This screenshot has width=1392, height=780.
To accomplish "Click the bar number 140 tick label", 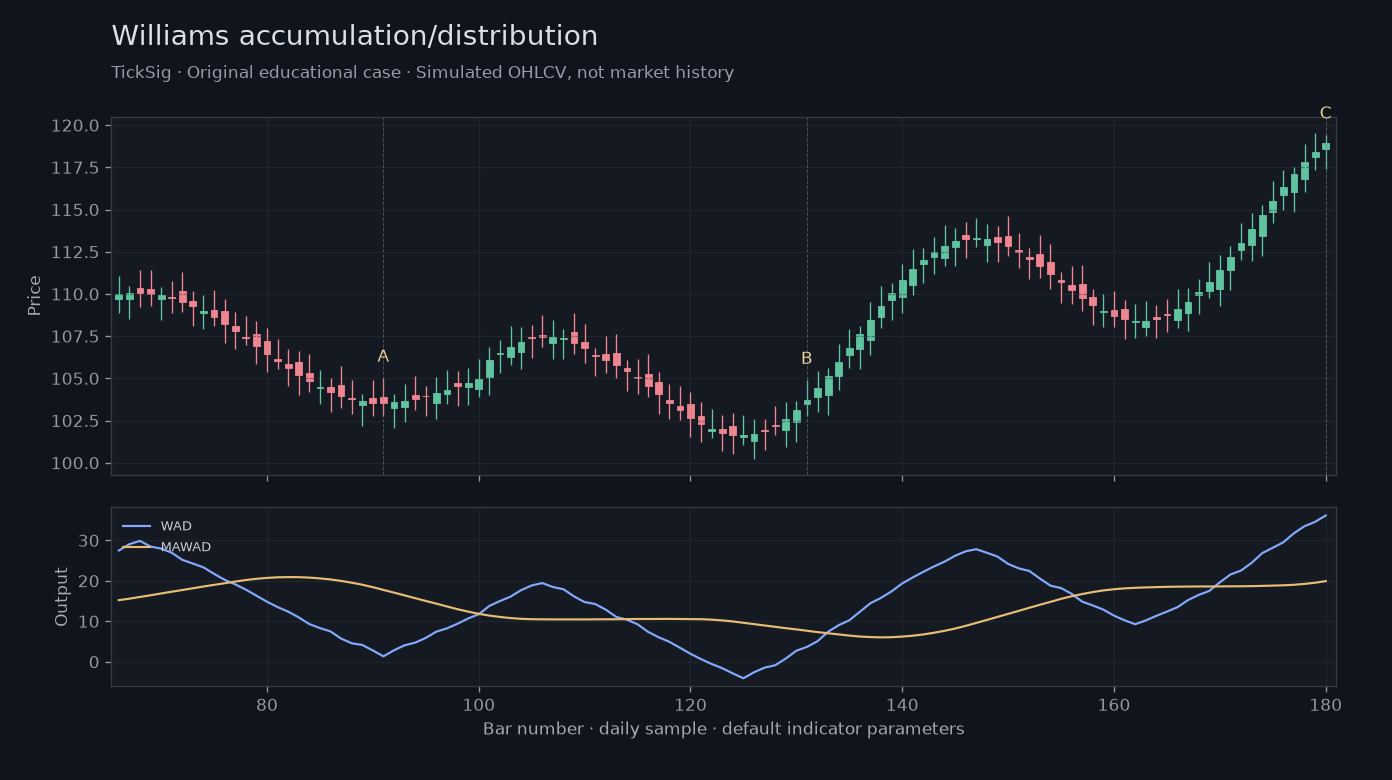I will click(x=902, y=703).
